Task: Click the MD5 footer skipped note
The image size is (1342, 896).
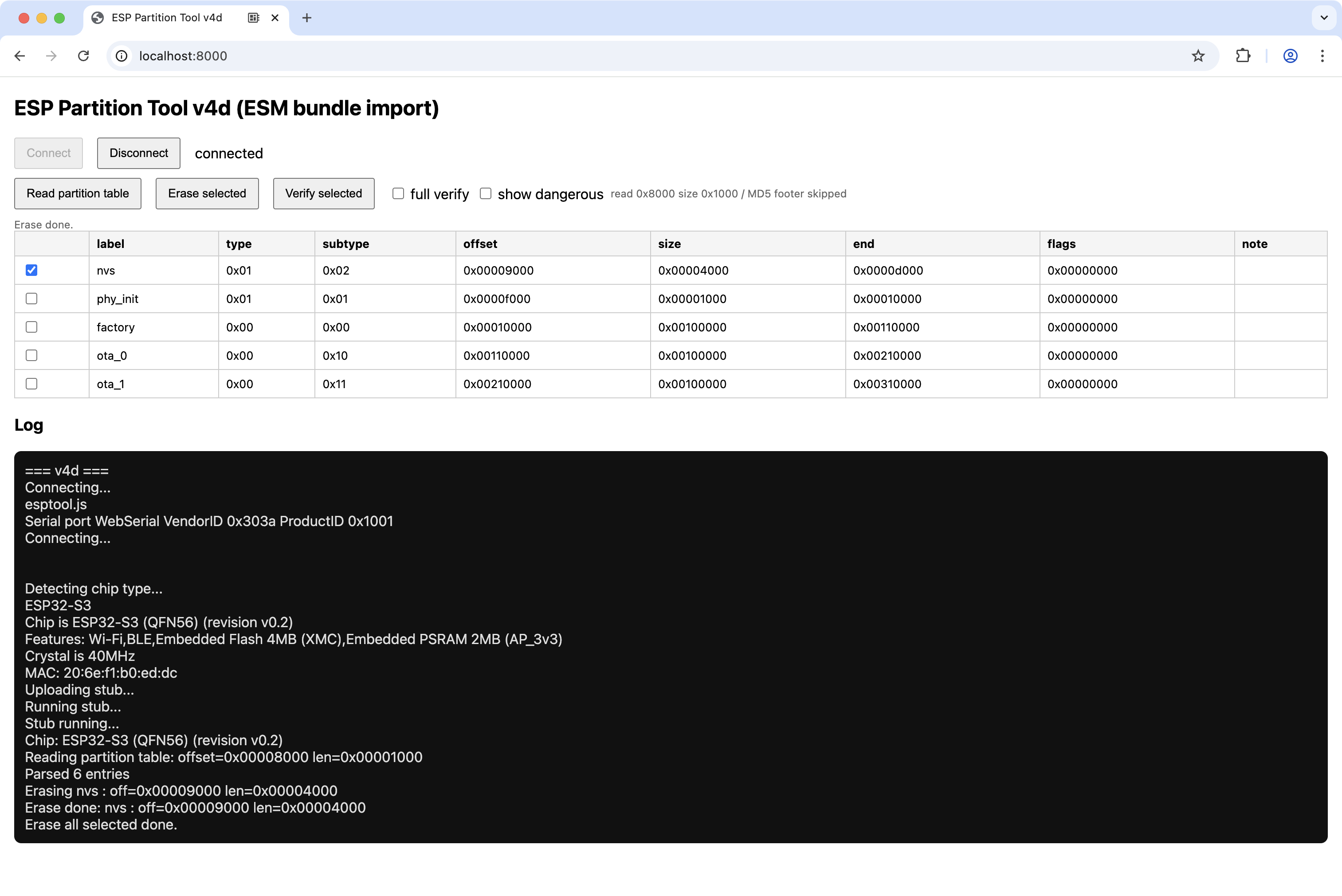Action: [797, 194]
